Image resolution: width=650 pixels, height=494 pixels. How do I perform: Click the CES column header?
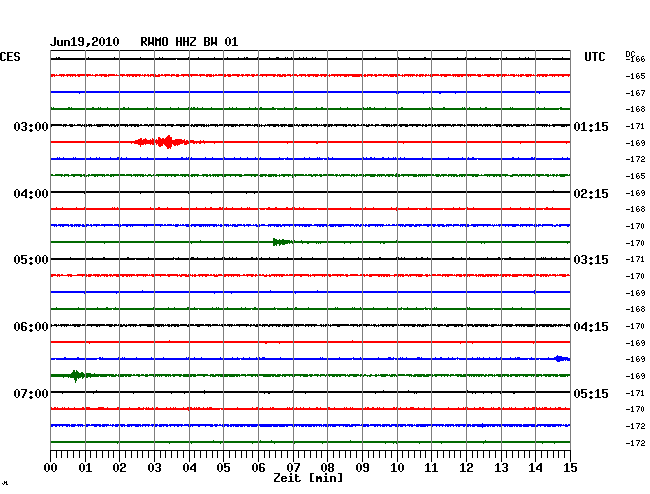pyautogui.click(x=10, y=57)
